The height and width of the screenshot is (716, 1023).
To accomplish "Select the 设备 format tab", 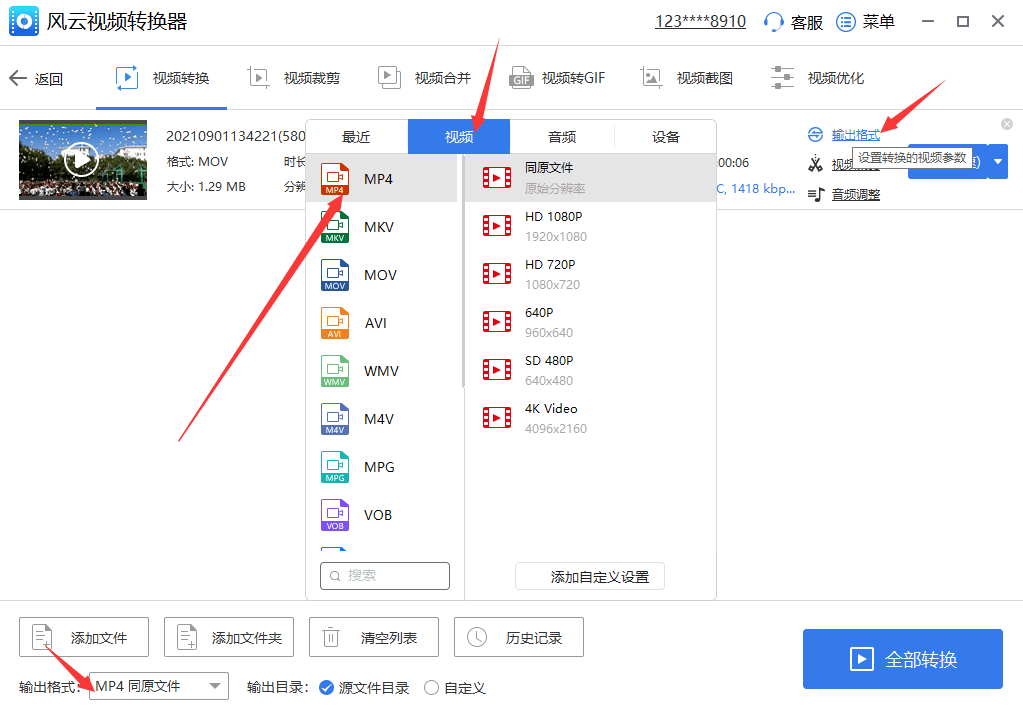I will click(665, 137).
